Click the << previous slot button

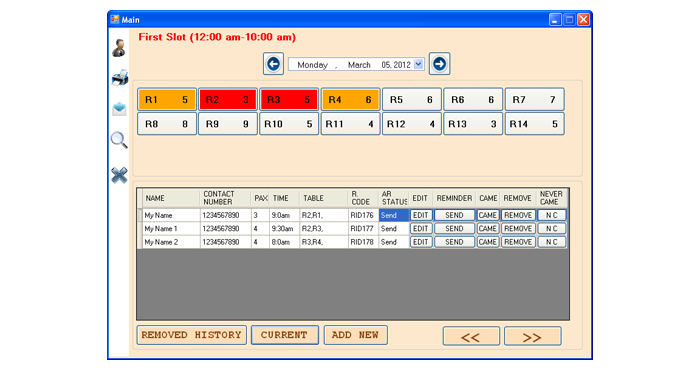click(x=471, y=336)
